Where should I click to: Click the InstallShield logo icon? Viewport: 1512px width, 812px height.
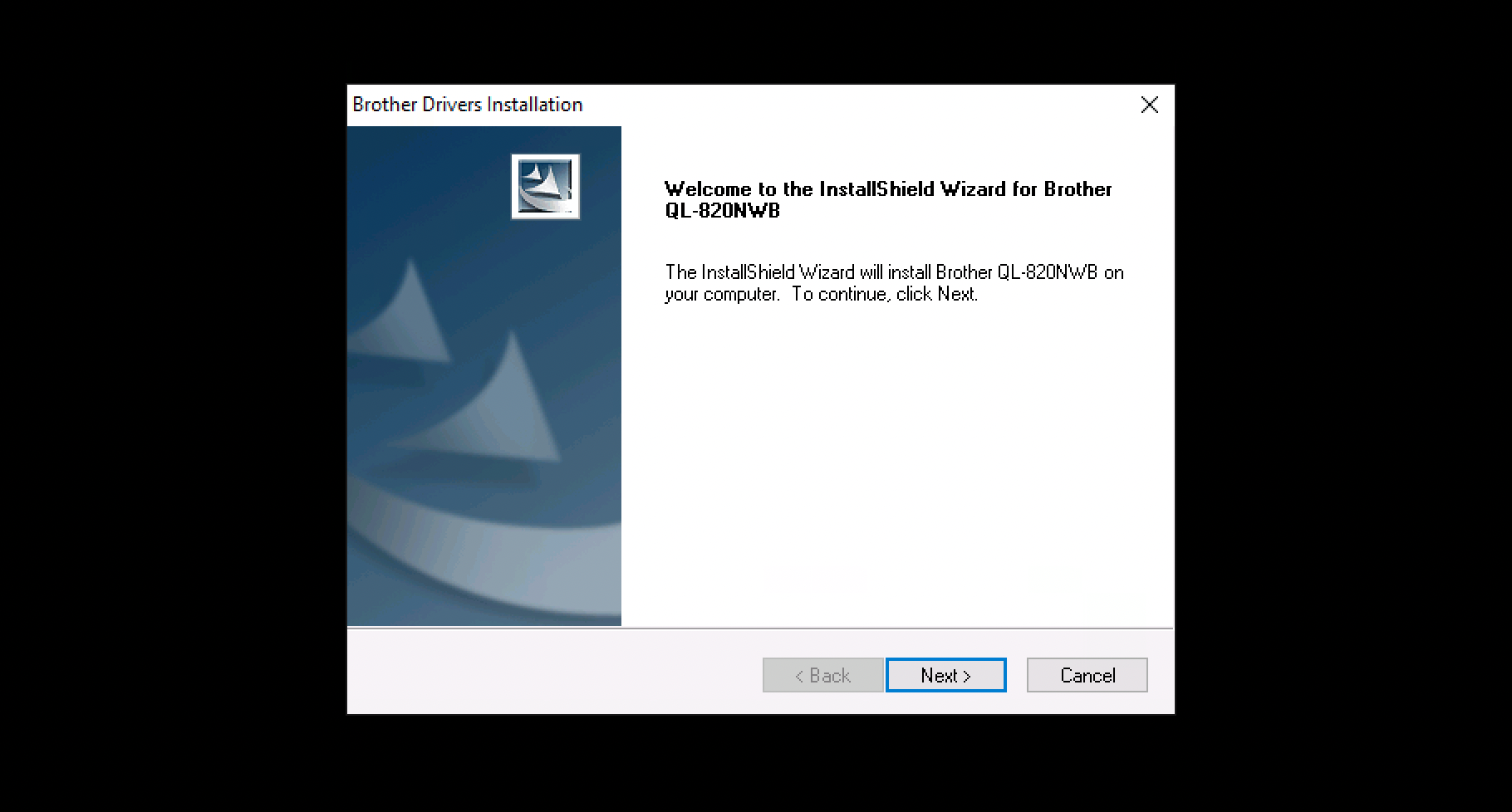pos(545,187)
